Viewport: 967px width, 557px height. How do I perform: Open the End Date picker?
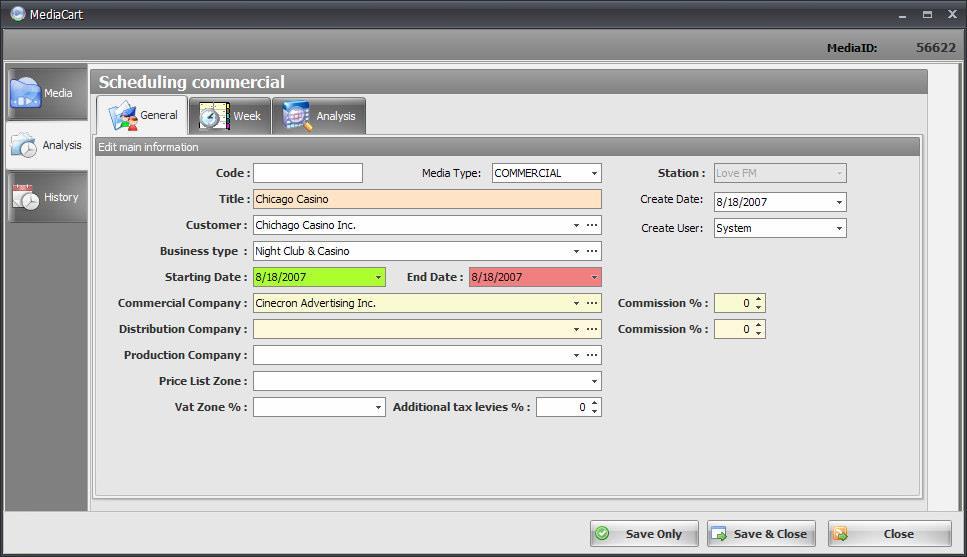tap(594, 278)
